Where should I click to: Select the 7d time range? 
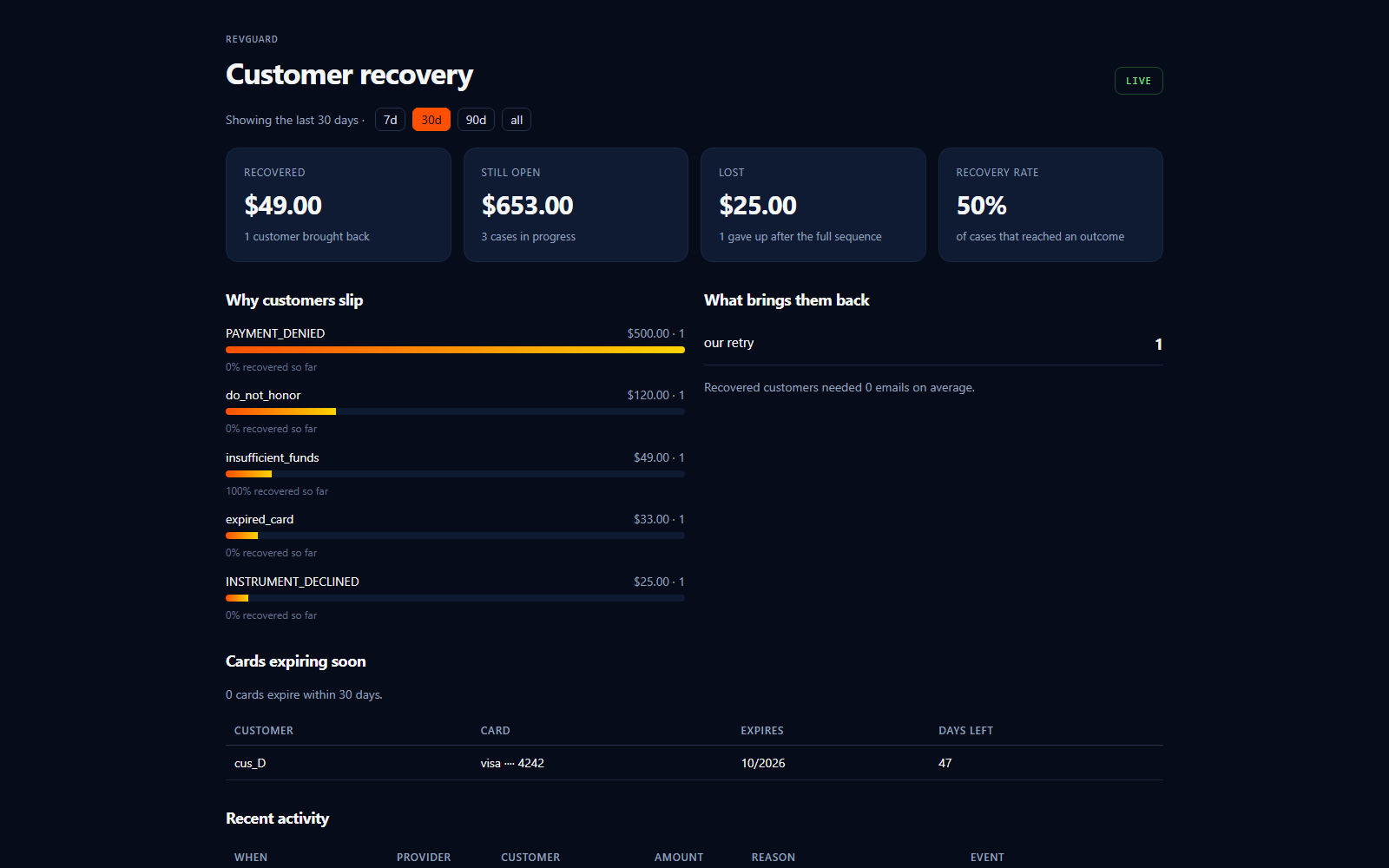[x=390, y=120]
